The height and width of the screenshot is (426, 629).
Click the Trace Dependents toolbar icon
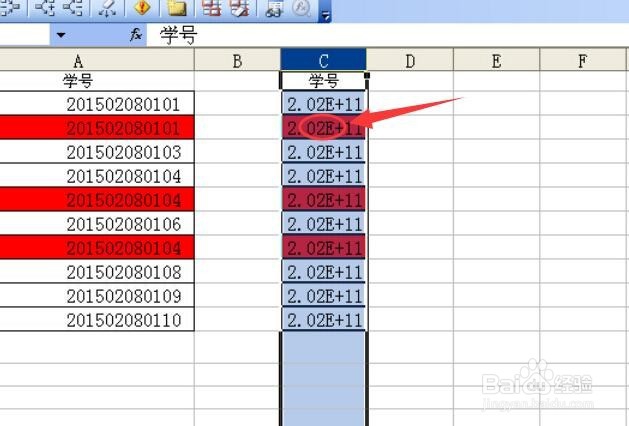point(45,8)
